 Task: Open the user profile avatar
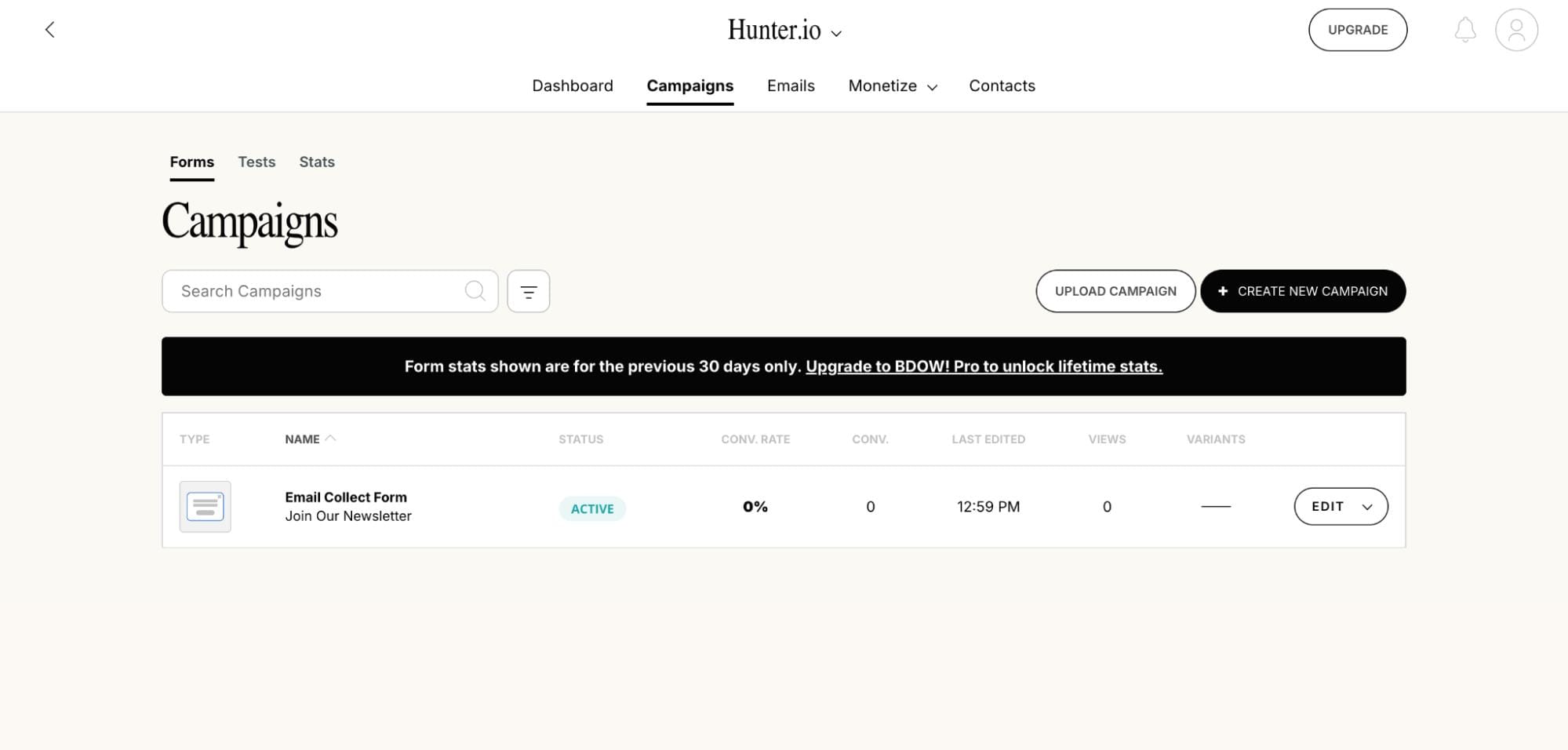pos(1516,30)
